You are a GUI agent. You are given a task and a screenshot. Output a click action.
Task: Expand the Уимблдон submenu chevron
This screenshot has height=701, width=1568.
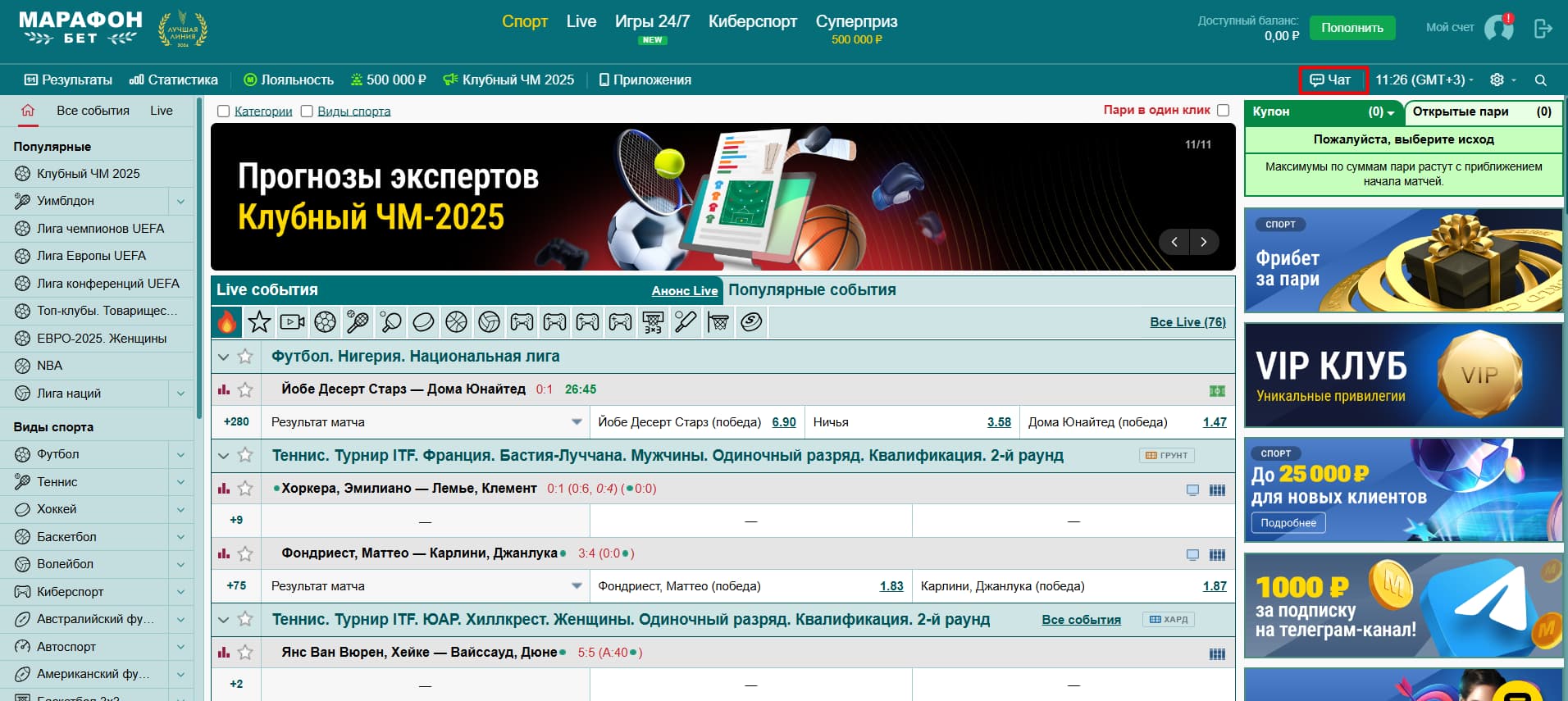[x=180, y=201]
